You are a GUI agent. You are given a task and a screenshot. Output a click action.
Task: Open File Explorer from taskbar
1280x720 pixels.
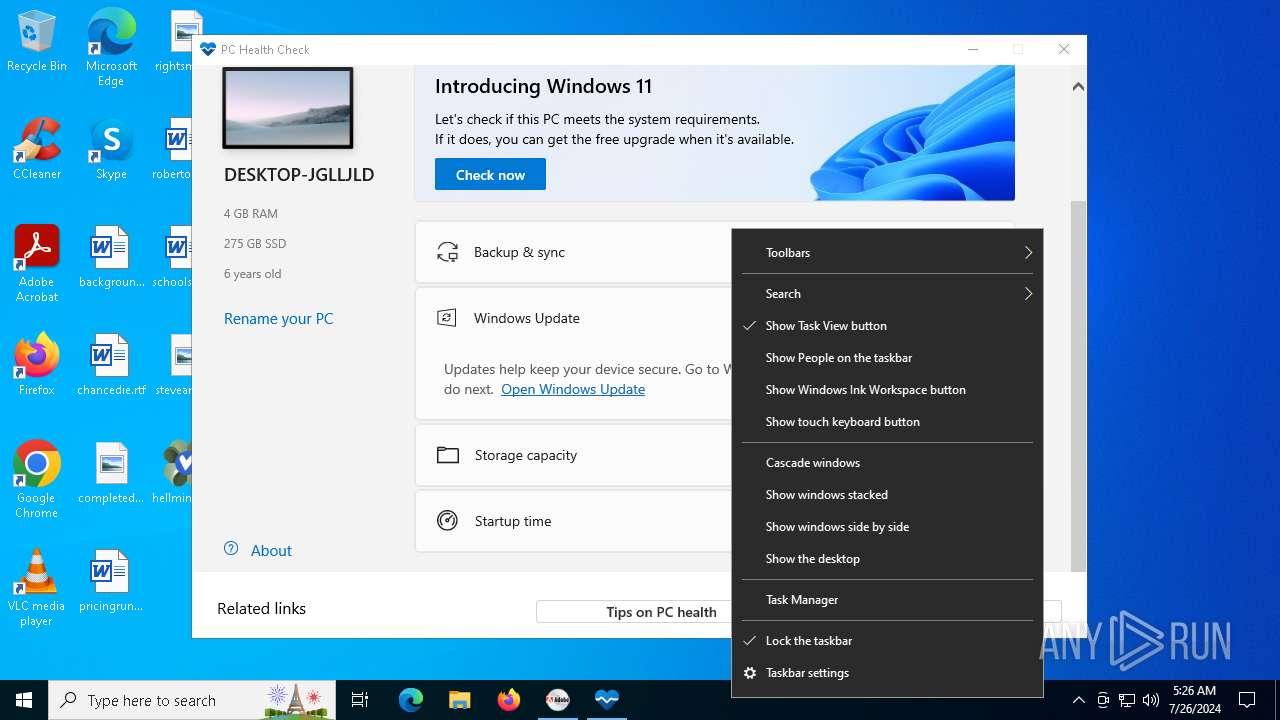tap(459, 700)
